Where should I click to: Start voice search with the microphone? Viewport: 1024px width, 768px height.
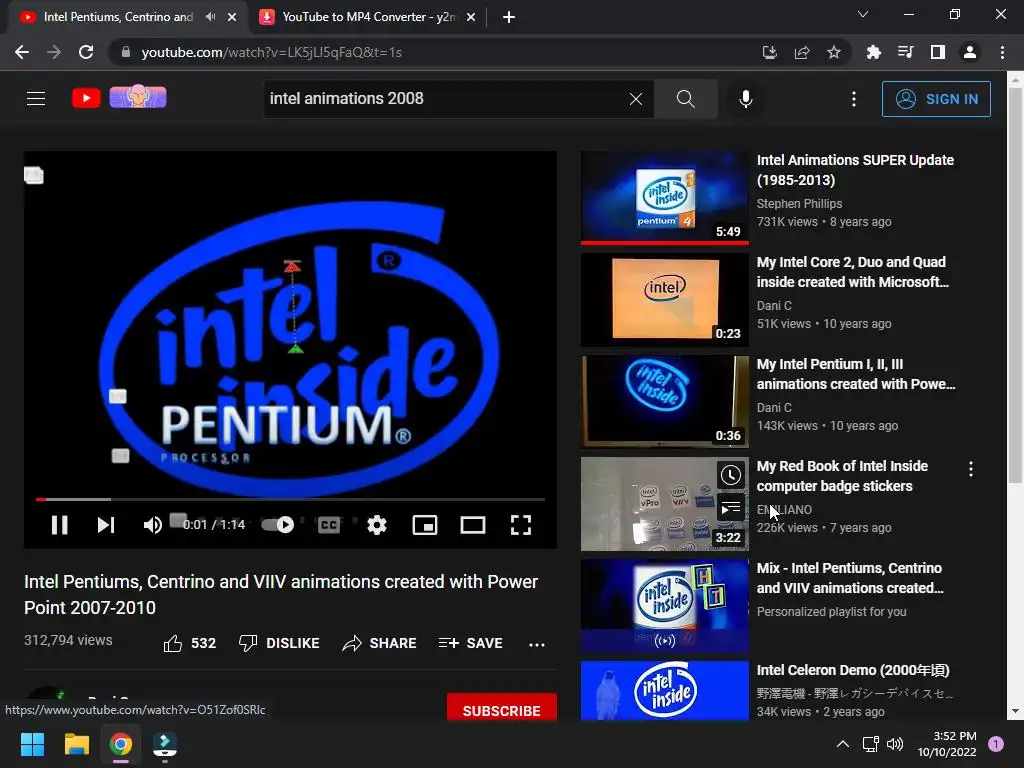746,99
